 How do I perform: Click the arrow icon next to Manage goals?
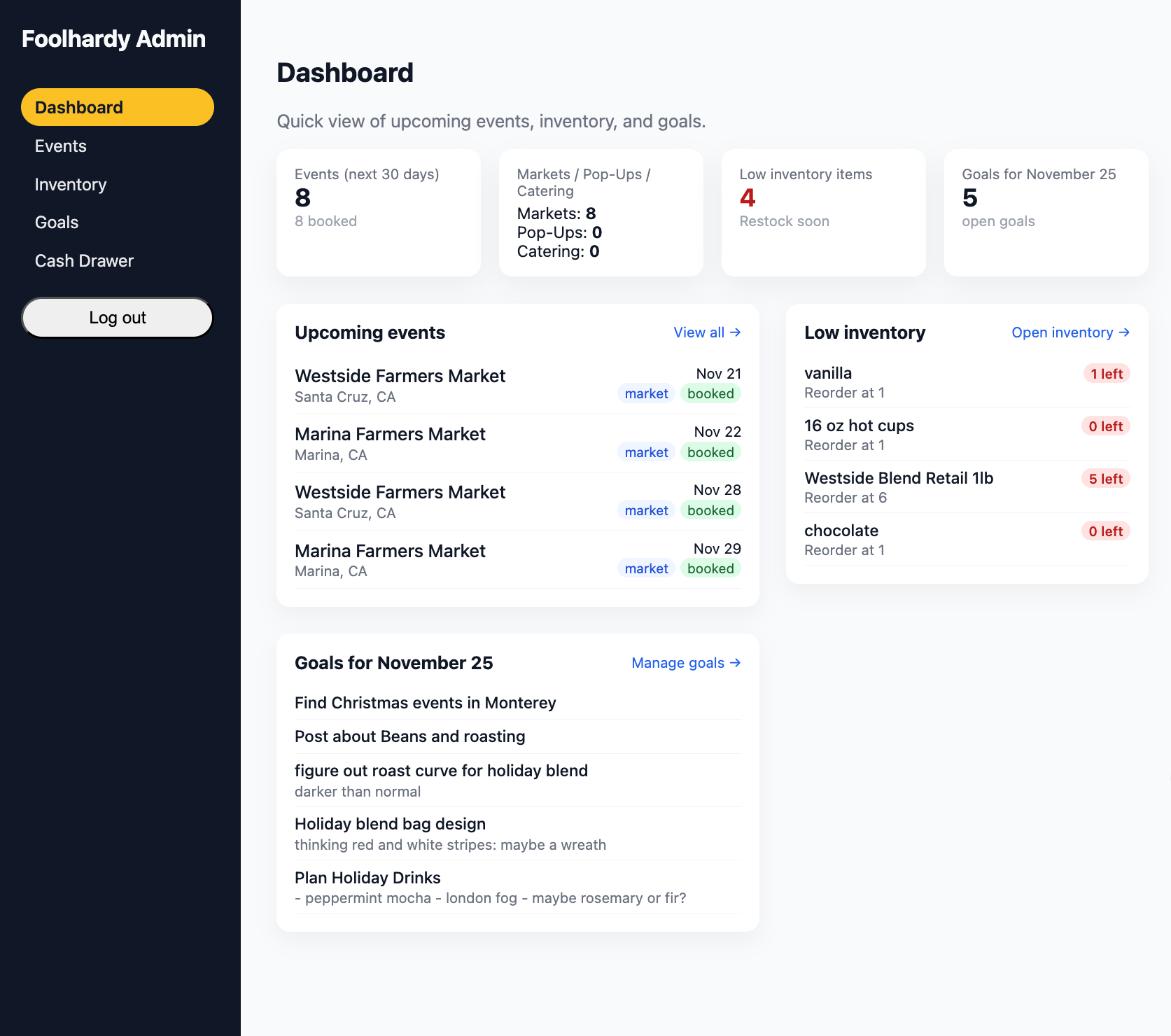click(x=734, y=663)
